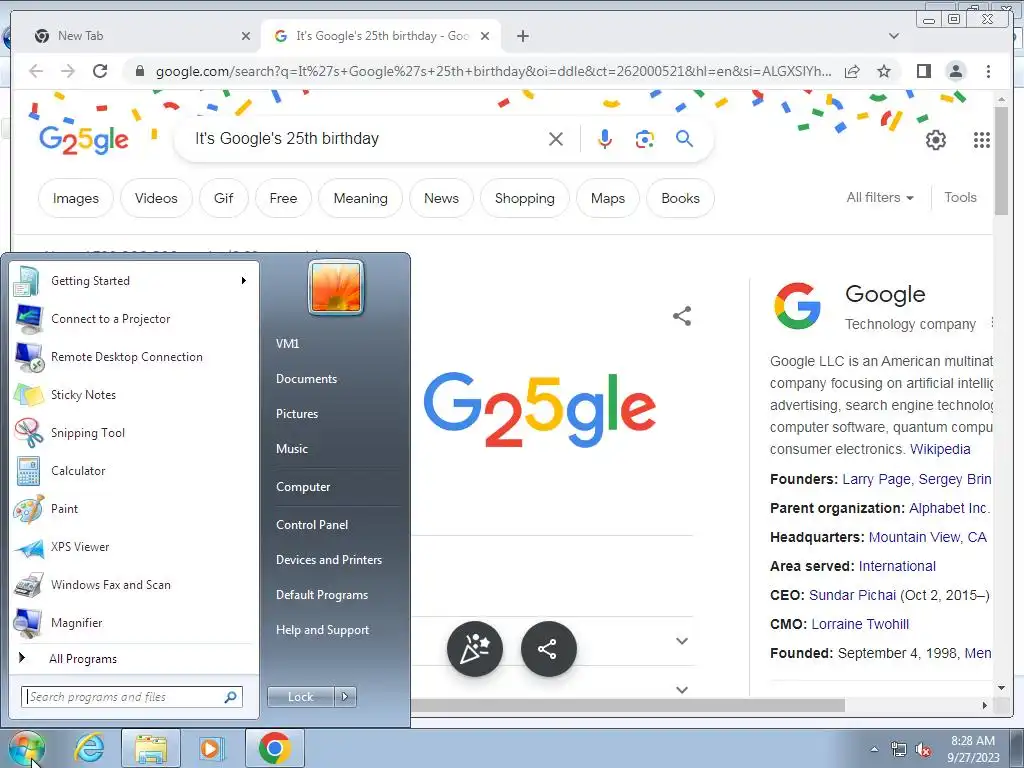
Task: Open the Mountain View, CA link
Action: pos(927,537)
